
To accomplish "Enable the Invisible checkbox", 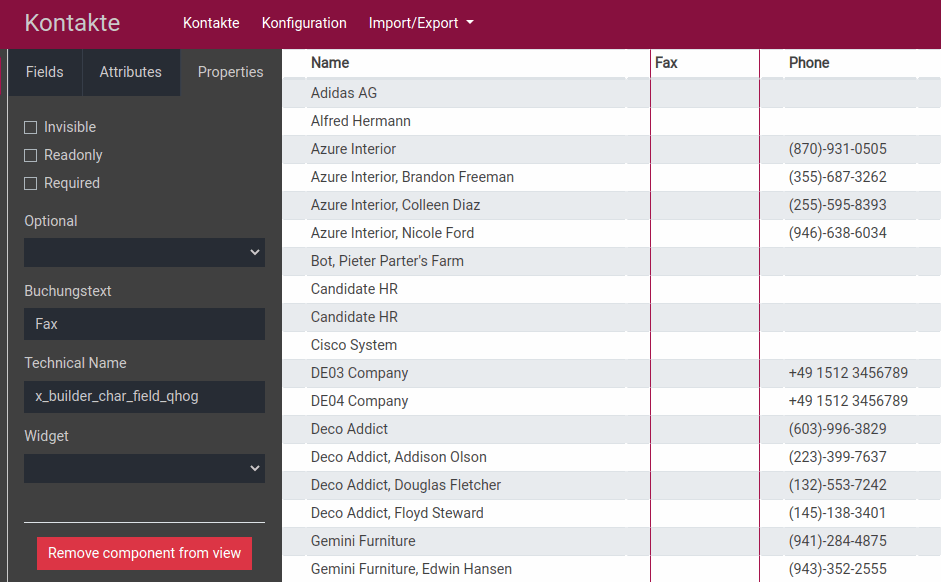I will (x=31, y=127).
